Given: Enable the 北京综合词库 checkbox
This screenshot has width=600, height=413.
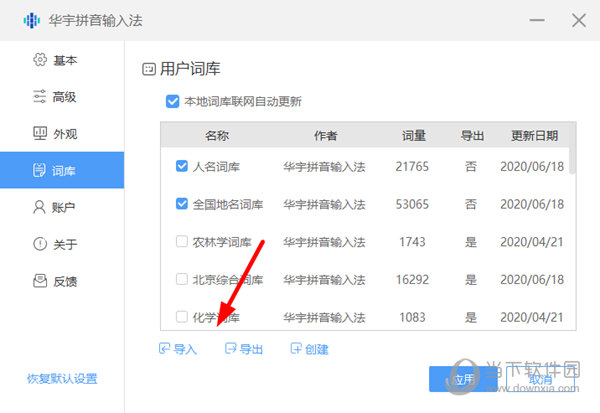Looking at the screenshot, I should coord(181,279).
